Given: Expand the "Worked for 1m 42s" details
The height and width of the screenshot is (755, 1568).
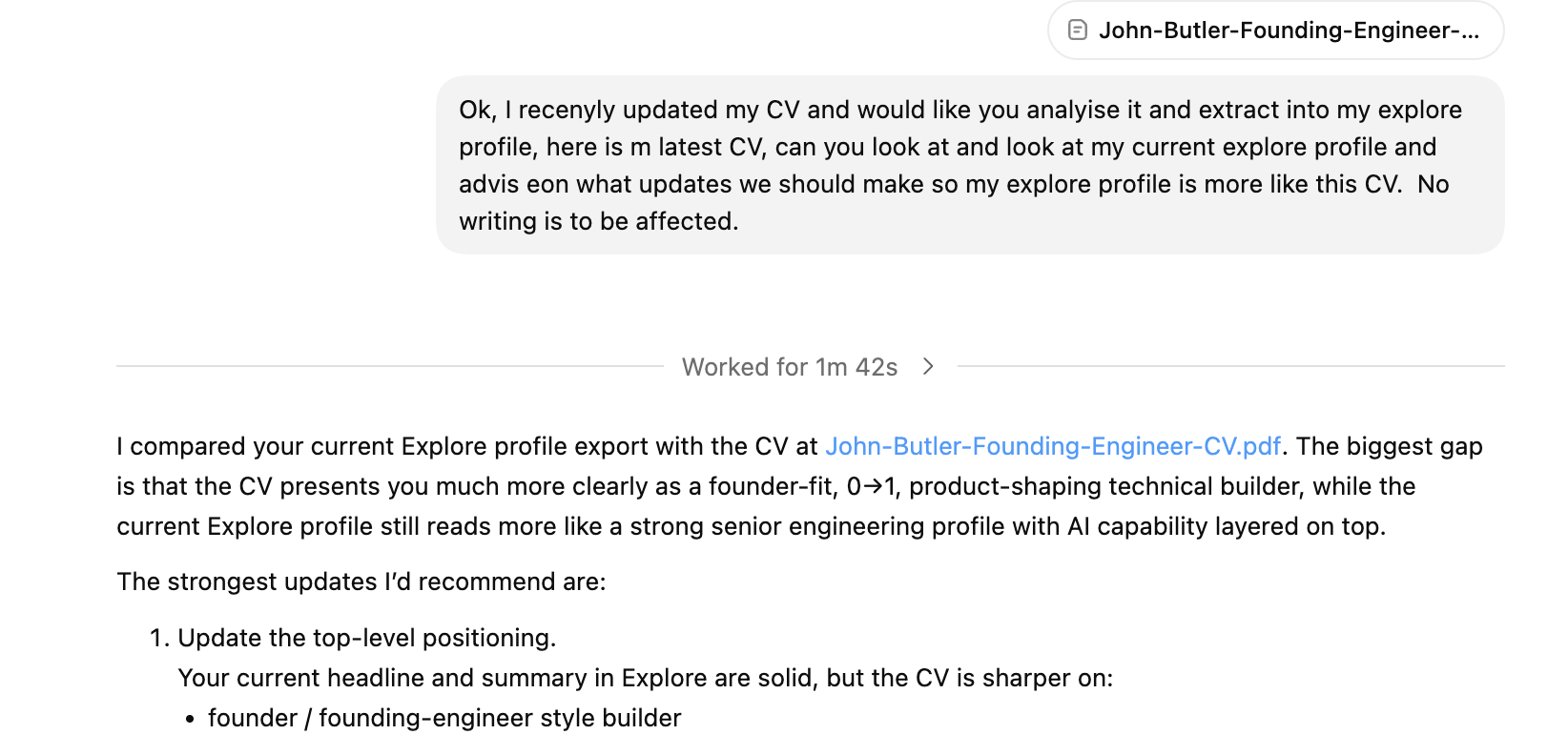Looking at the screenshot, I should (x=790, y=367).
